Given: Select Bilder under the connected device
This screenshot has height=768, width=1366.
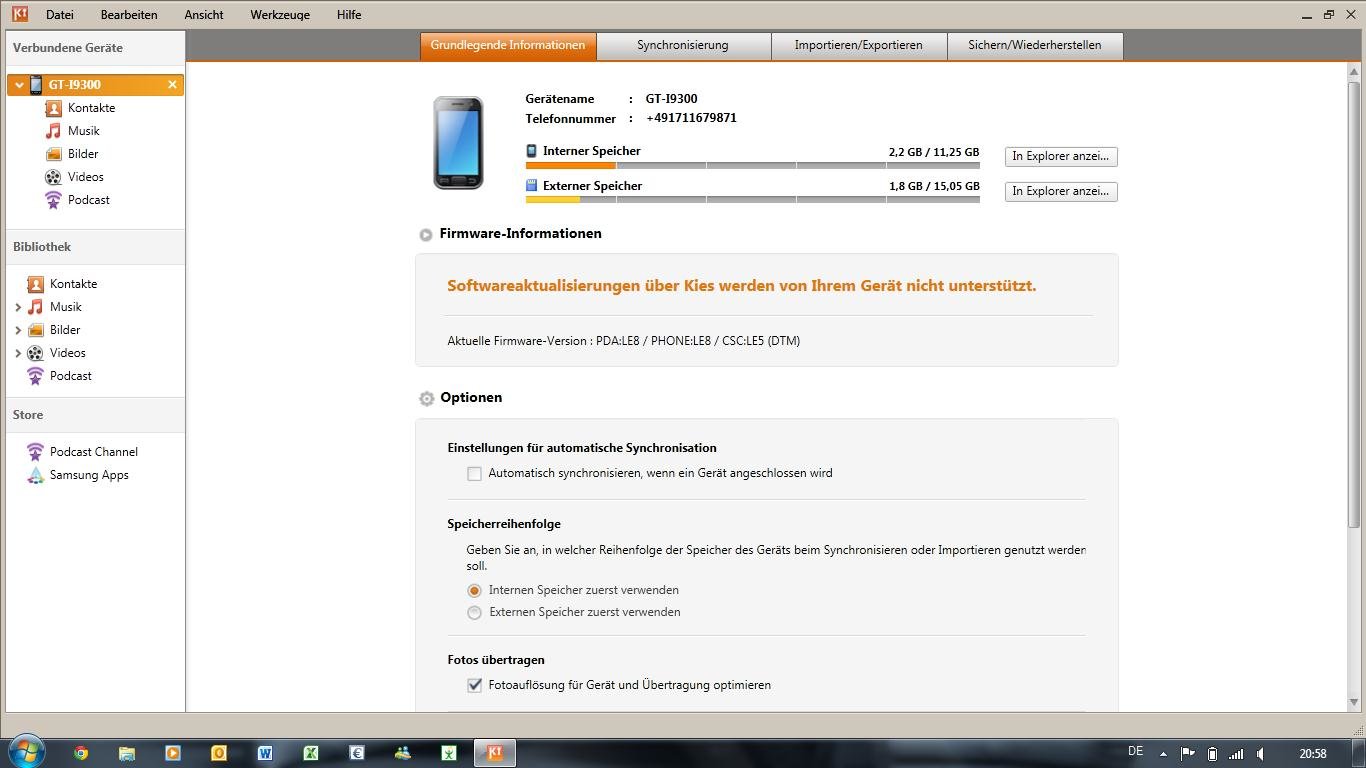Looking at the screenshot, I should (x=82, y=154).
